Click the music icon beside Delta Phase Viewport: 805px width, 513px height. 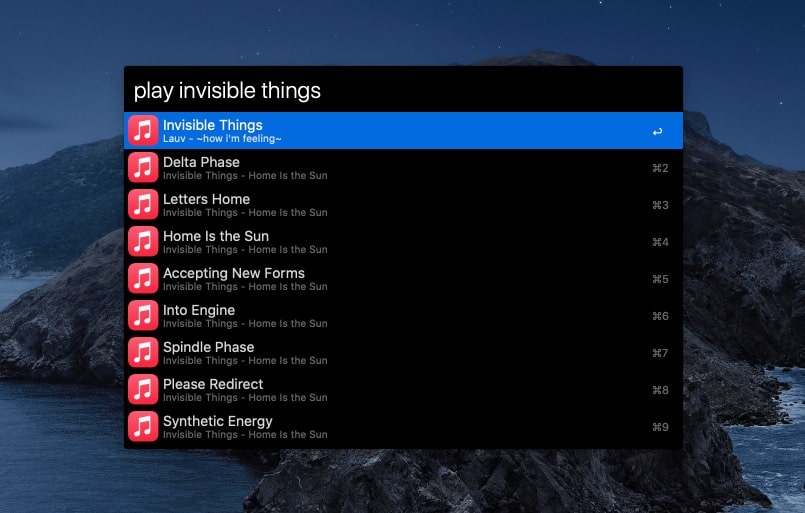coord(143,167)
